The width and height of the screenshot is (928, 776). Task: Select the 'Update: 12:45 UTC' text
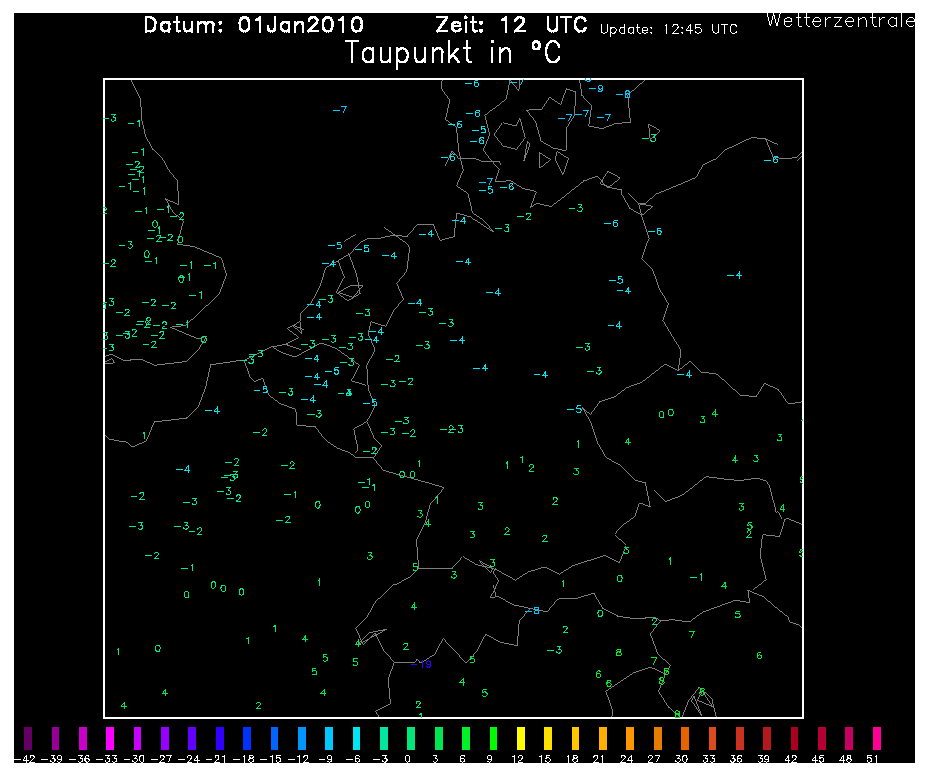(669, 29)
